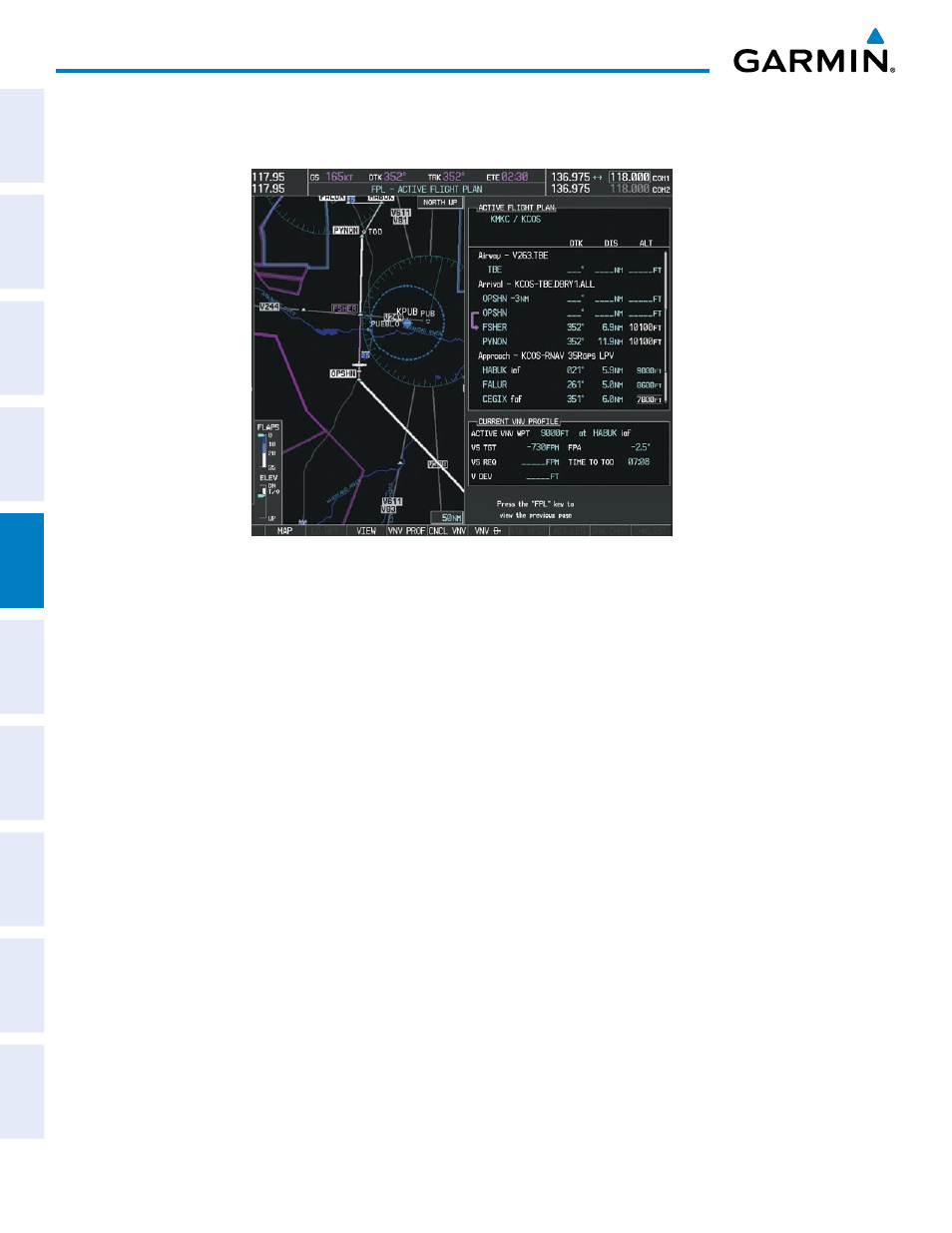
Task: Click the FLAPS position indicator
Action: pyautogui.click(x=267, y=446)
